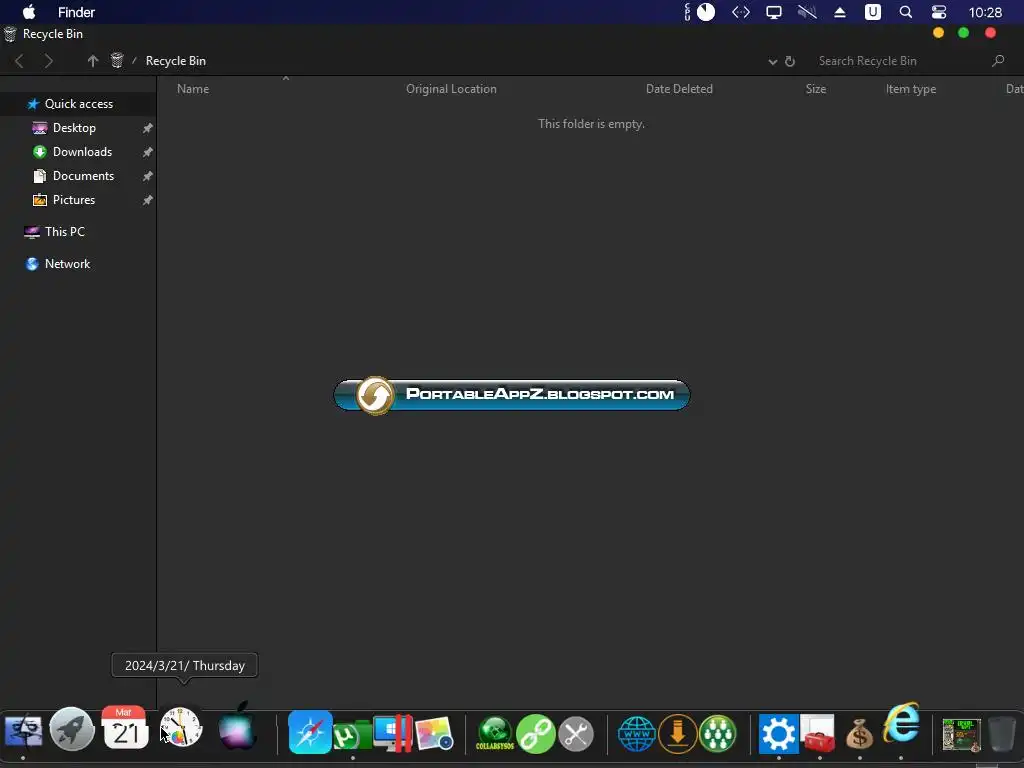
Task: Open the colorful Apple logo dock icon
Action: coord(236,726)
